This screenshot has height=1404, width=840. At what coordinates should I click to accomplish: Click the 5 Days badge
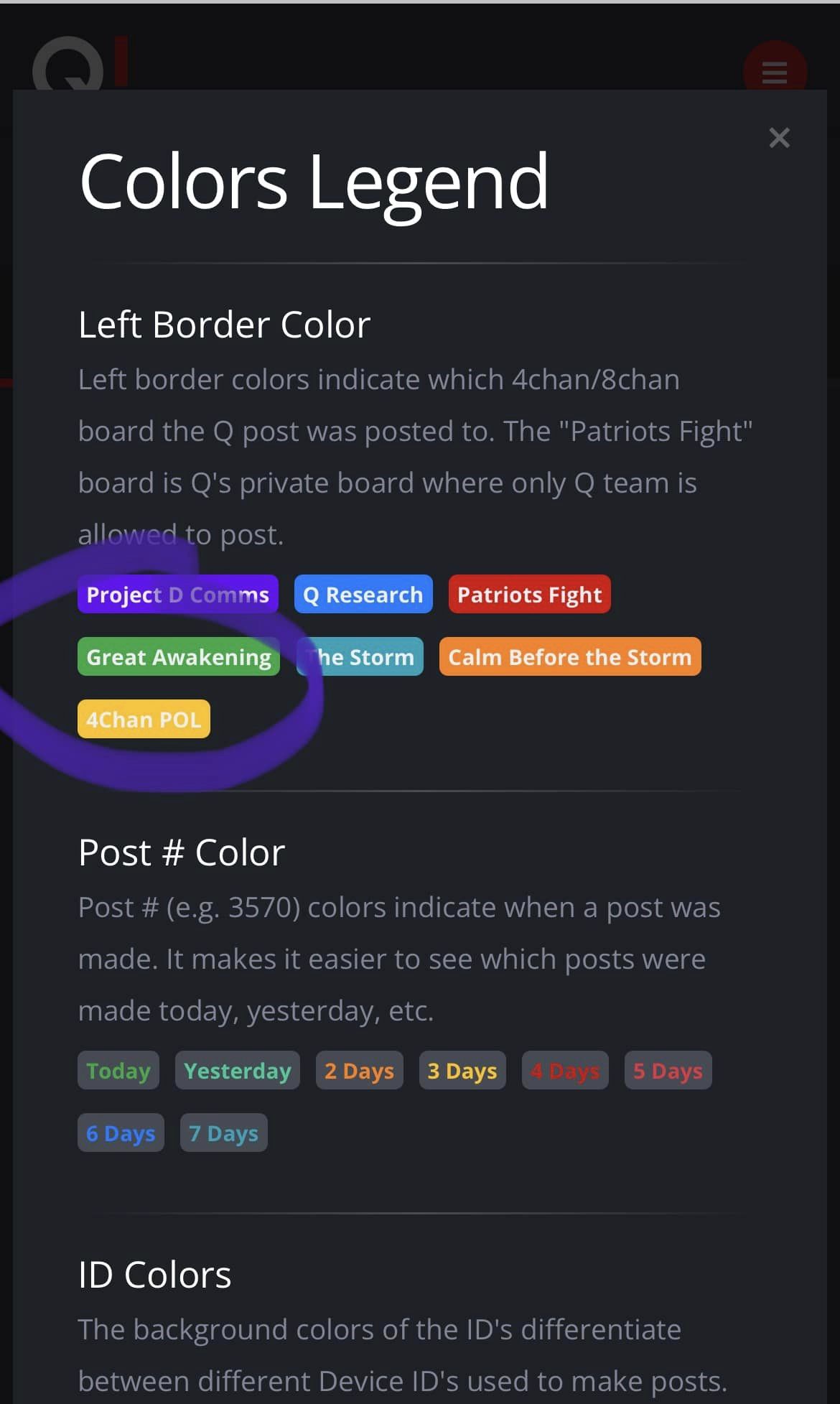(668, 1071)
